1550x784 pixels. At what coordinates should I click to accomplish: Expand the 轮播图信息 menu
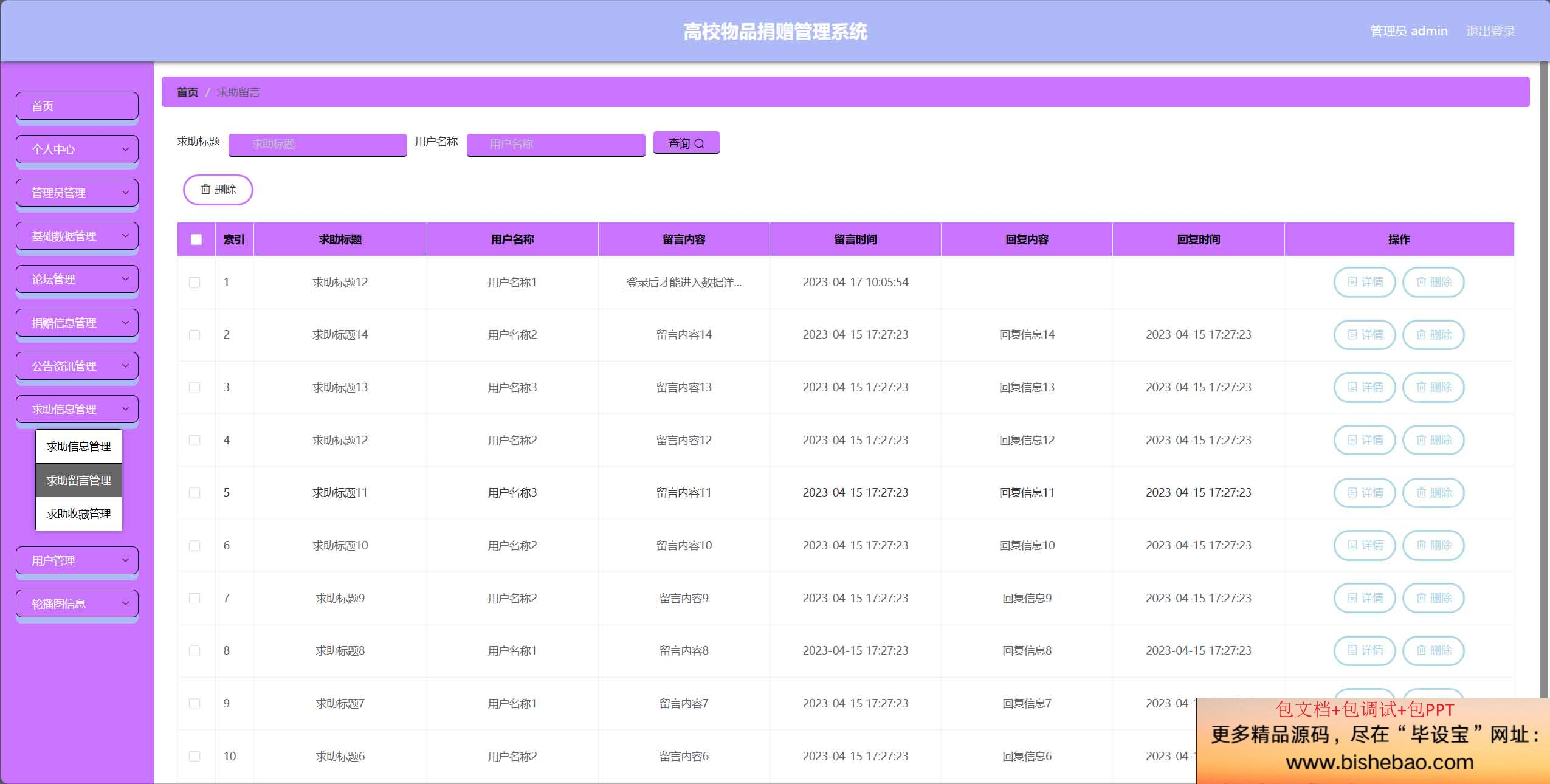pyautogui.click(x=77, y=604)
